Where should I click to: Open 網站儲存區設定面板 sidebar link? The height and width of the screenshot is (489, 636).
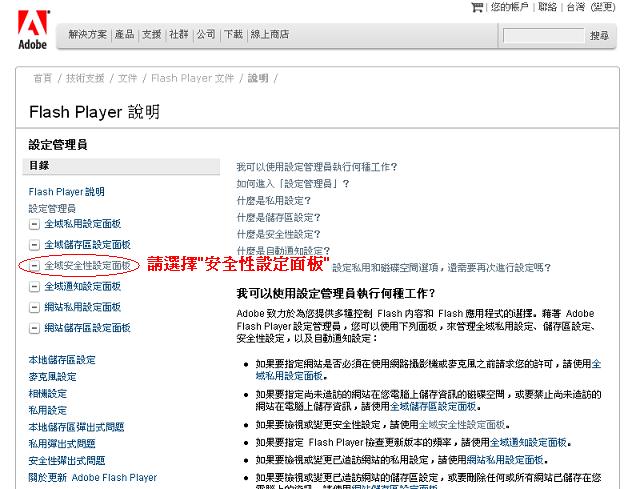pyautogui.click(x=87, y=328)
